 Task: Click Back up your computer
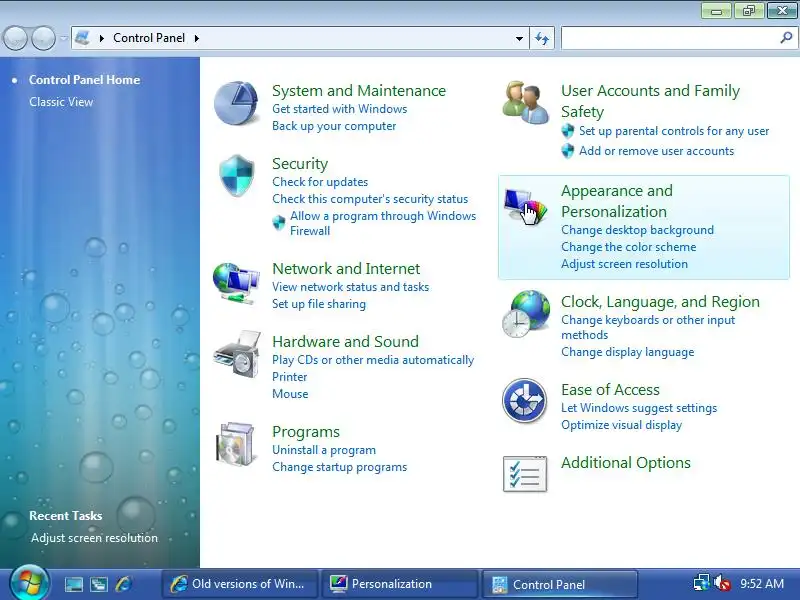coord(334,126)
